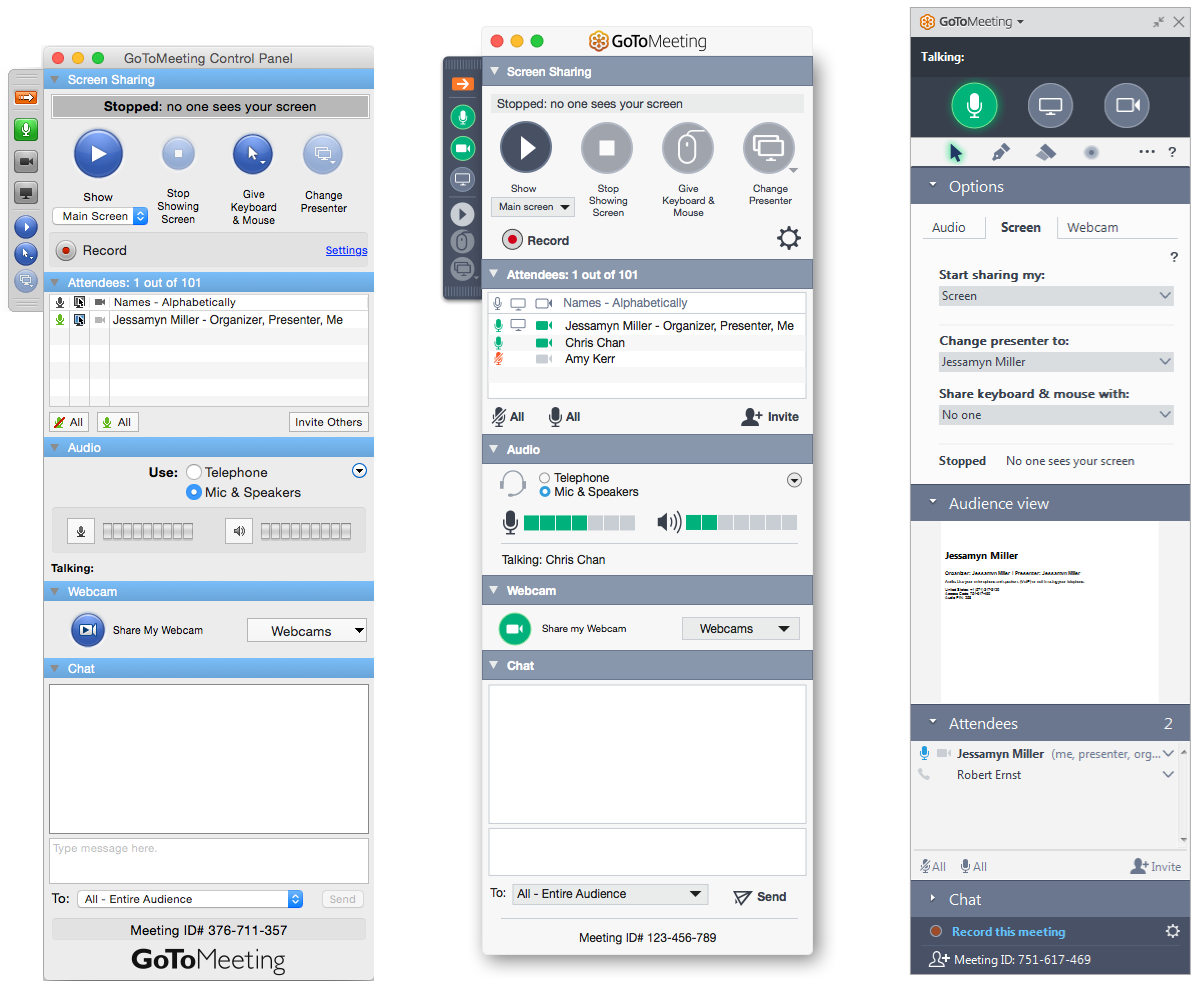Screen dimensions: 1195x981
Task: Open Change presenter to Jessamyn Miller dropdown
Action: (x=1056, y=362)
